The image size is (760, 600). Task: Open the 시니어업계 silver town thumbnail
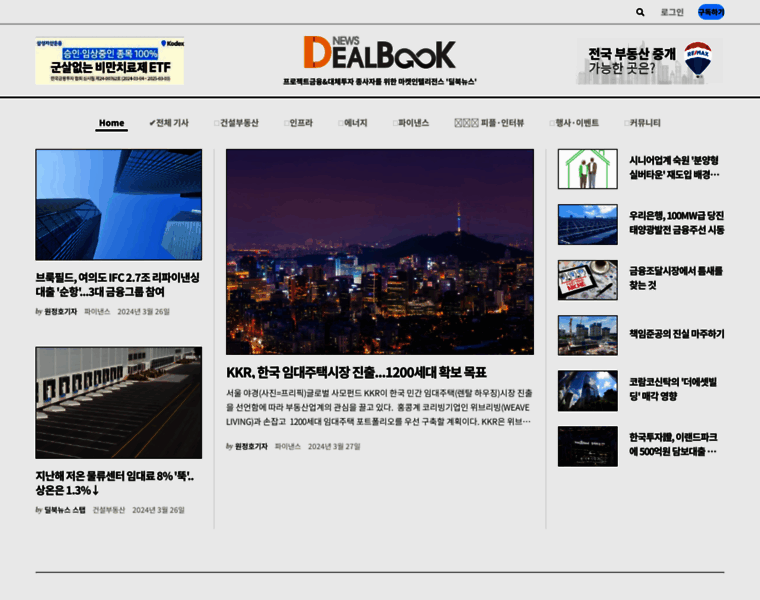587,169
